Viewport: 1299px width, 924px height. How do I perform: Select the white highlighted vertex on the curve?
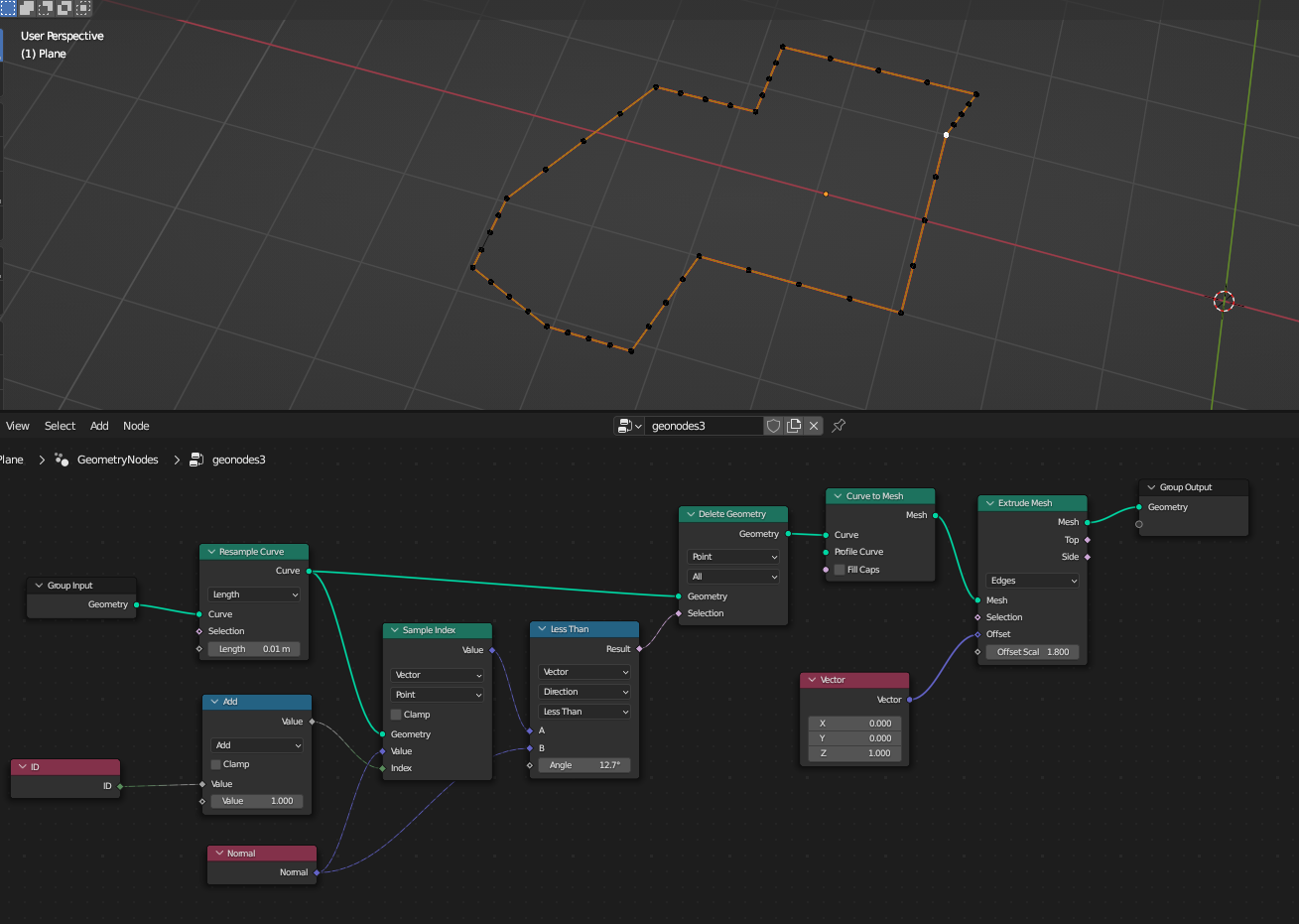pyautogui.click(x=946, y=135)
